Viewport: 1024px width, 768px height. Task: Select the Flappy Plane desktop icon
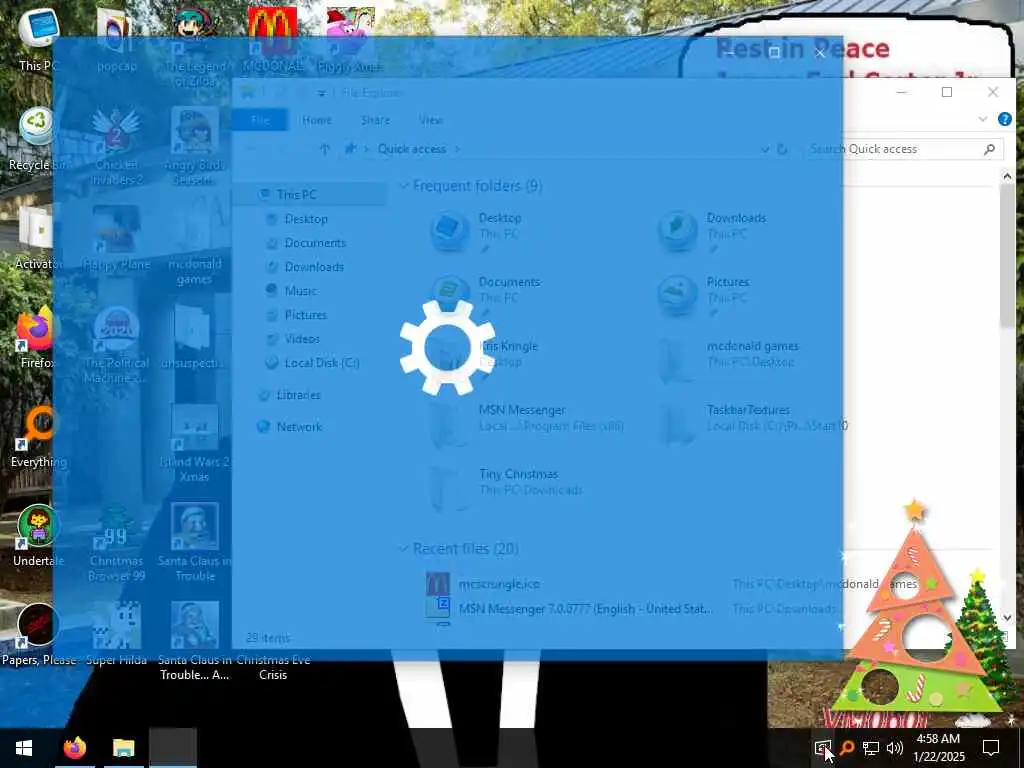(x=116, y=238)
